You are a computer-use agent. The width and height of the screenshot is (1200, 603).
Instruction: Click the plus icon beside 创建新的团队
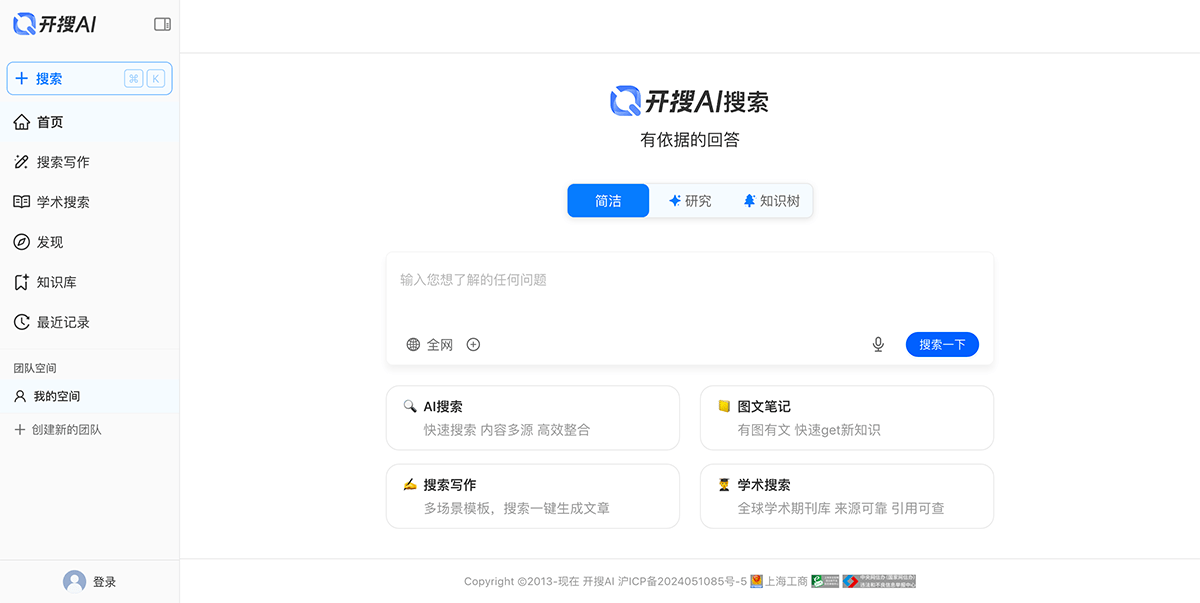point(19,430)
